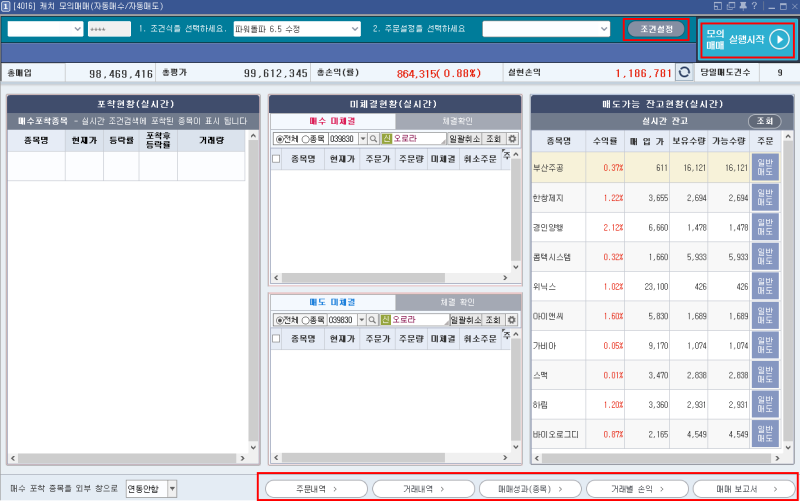Open 거래내역 at the bottom
800x501 pixels.
pos(423,489)
